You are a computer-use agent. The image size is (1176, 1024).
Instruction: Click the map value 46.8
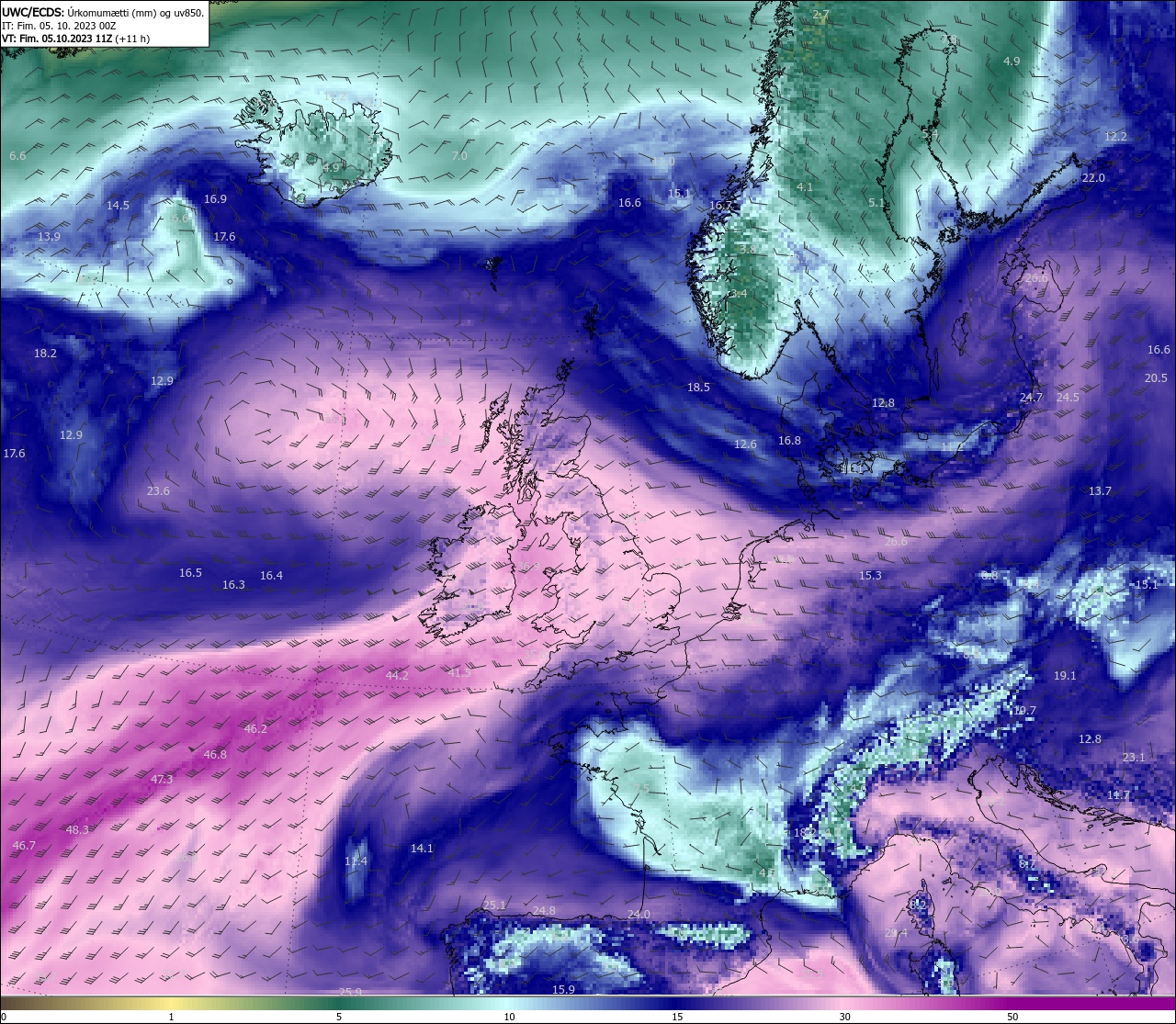(x=214, y=754)
